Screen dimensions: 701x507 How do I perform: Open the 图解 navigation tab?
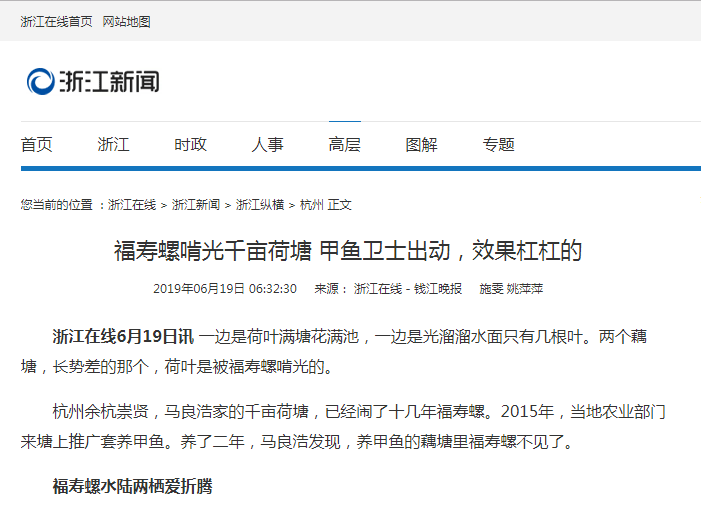421,144
